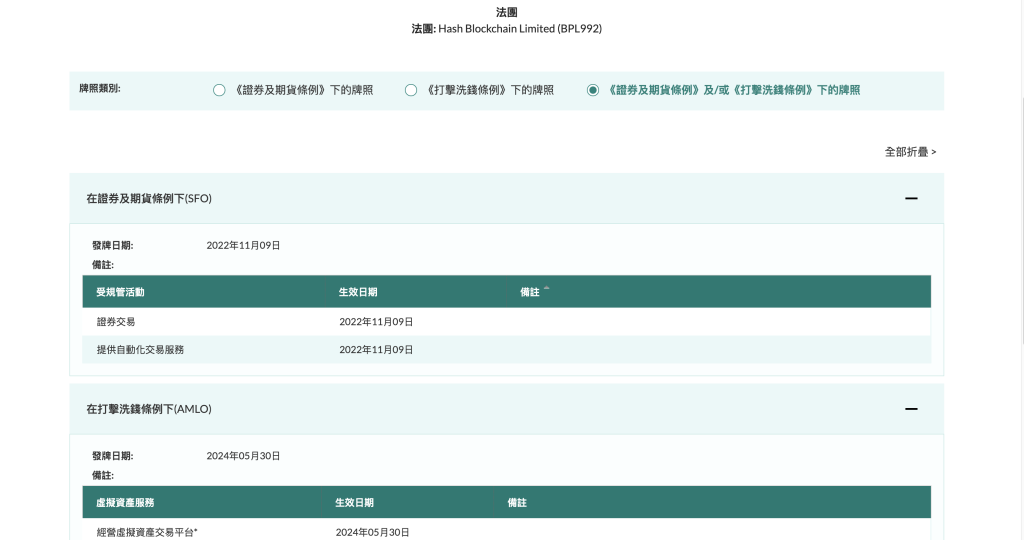Click the 牌照類別 label
1024x540 pixels.
[x=100, y=88]
